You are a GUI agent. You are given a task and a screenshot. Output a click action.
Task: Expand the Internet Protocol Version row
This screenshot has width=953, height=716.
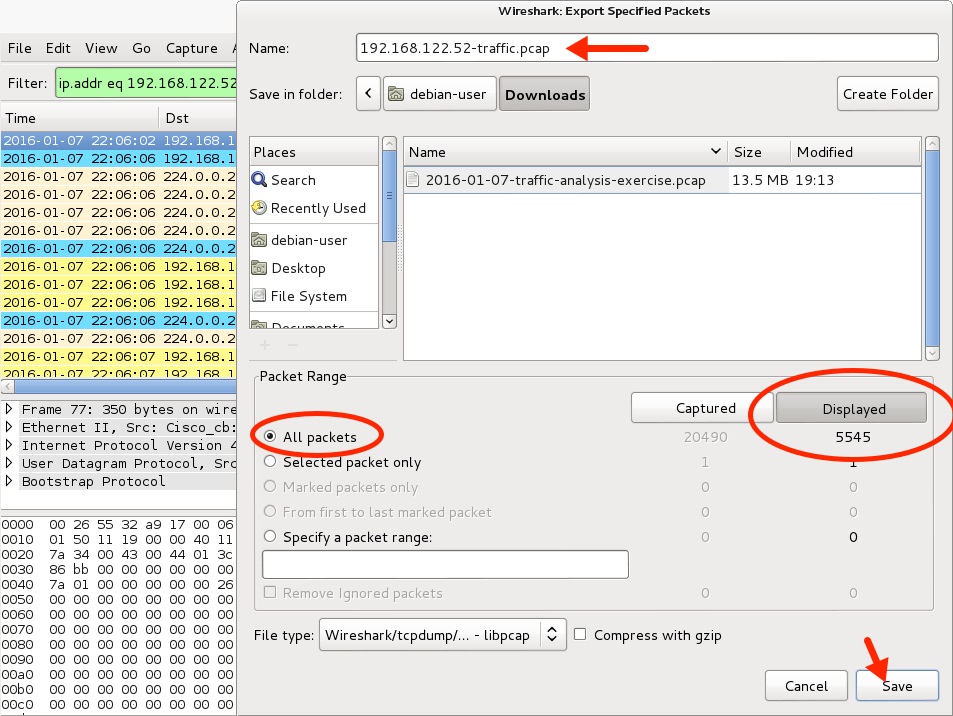coord(9,444)
